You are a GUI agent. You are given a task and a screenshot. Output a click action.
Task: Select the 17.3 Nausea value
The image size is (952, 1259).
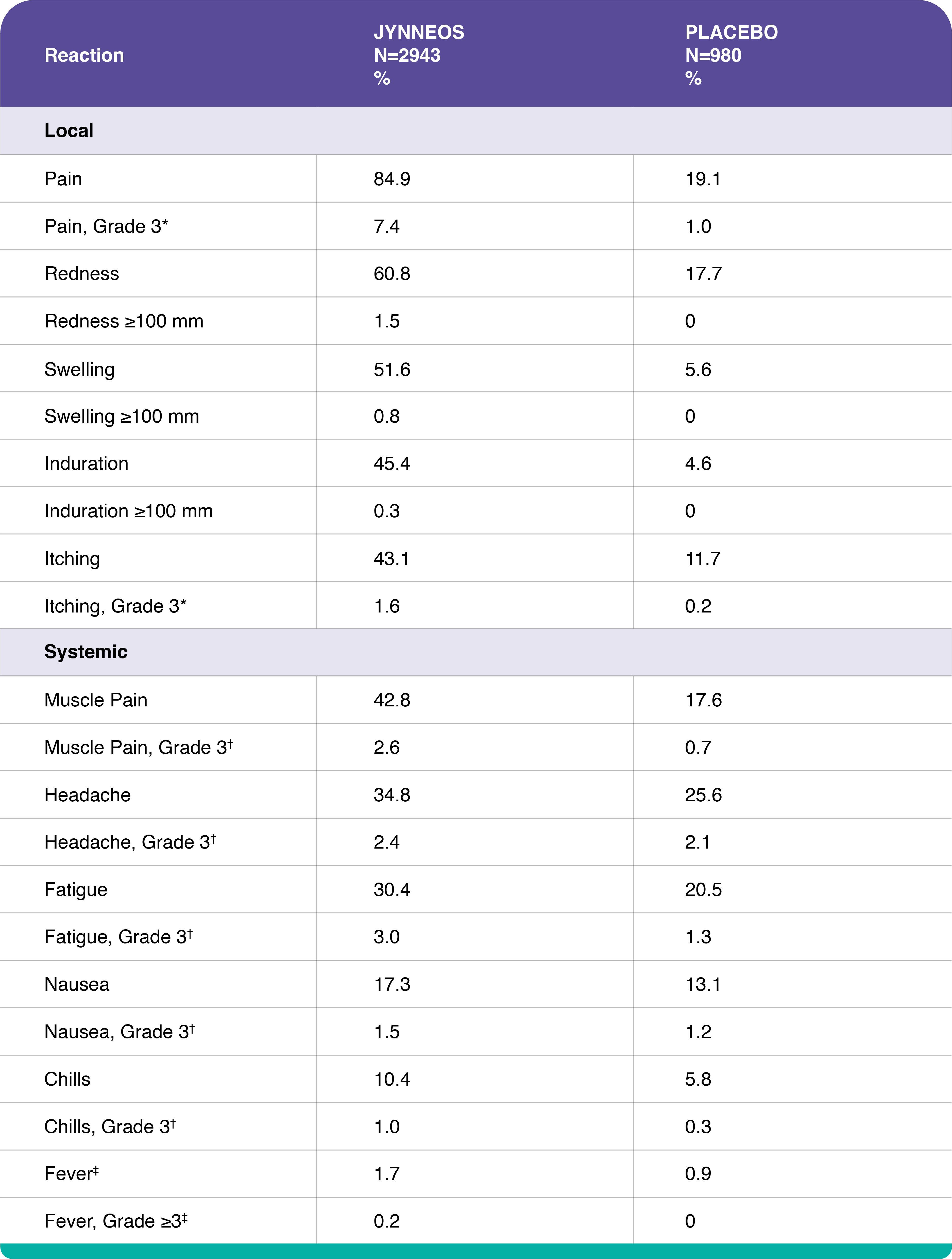392,984
